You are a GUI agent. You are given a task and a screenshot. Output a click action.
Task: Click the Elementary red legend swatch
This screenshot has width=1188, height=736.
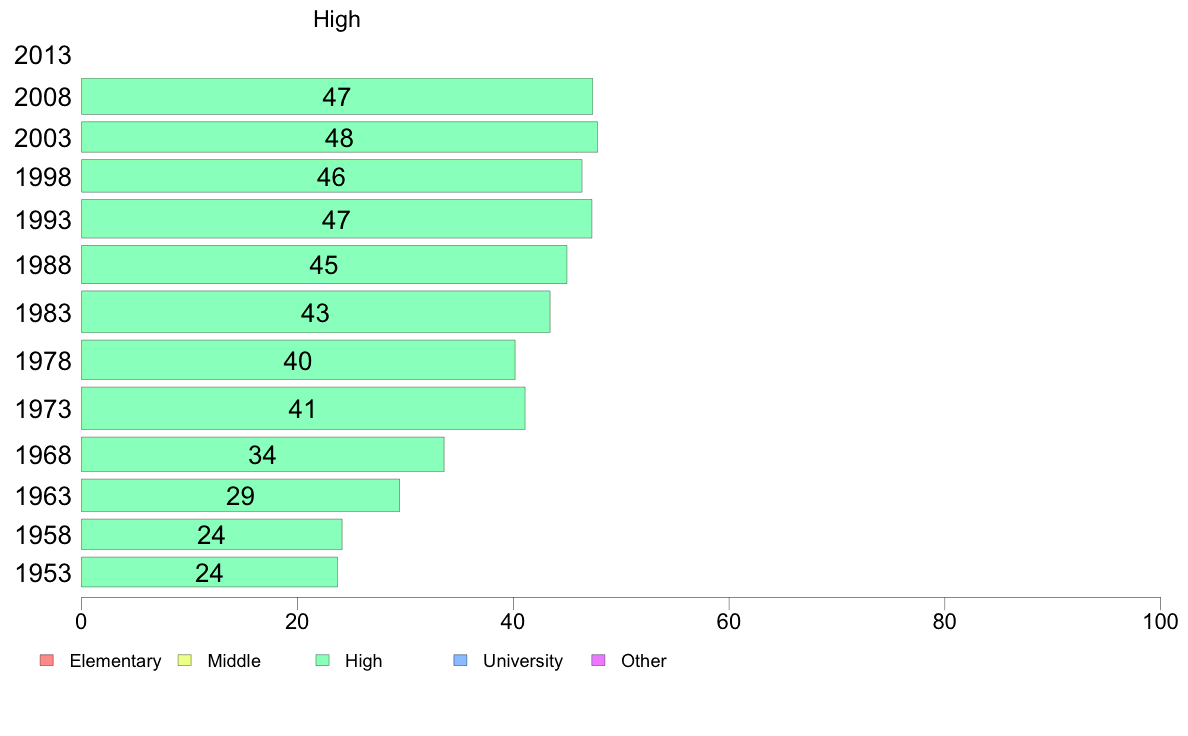coord(47,660)
